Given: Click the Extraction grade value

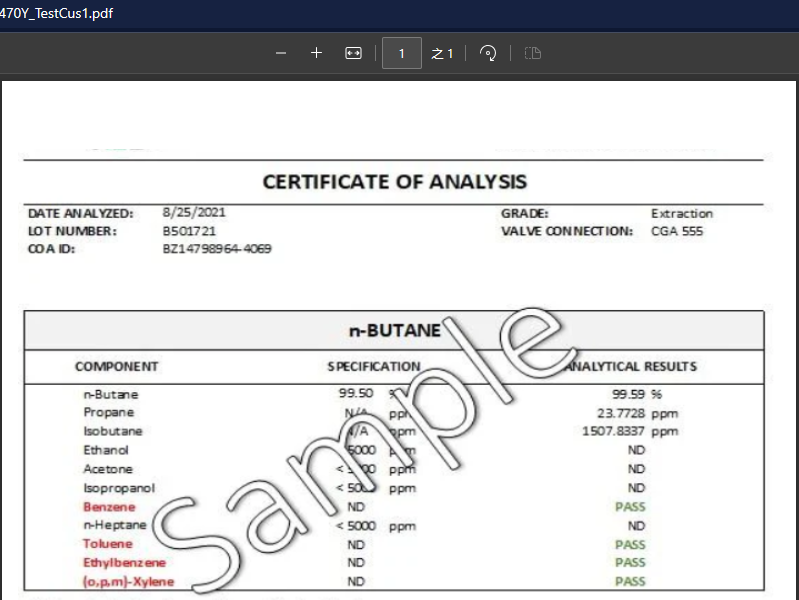Looking at the screenshot, I should tap(682, 213).
